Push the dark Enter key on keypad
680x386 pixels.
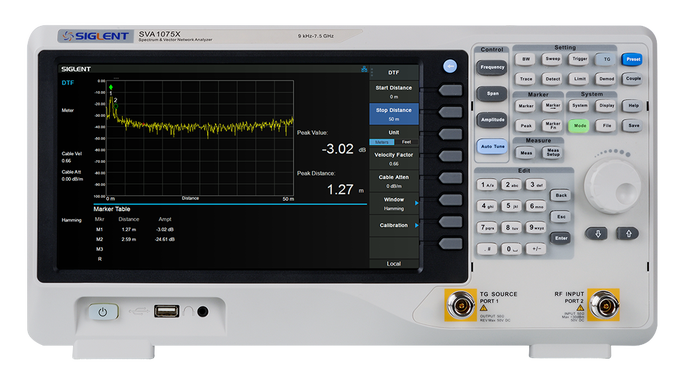click(560, 238)
